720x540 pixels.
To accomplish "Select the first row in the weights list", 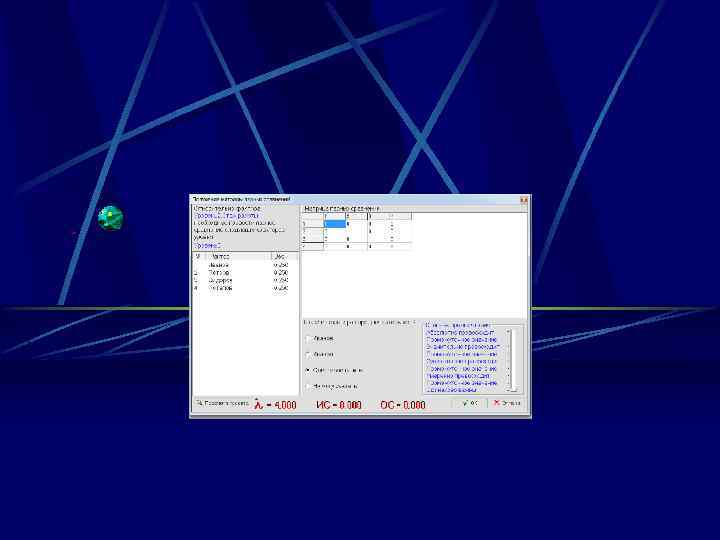I will tap(245, 265).
